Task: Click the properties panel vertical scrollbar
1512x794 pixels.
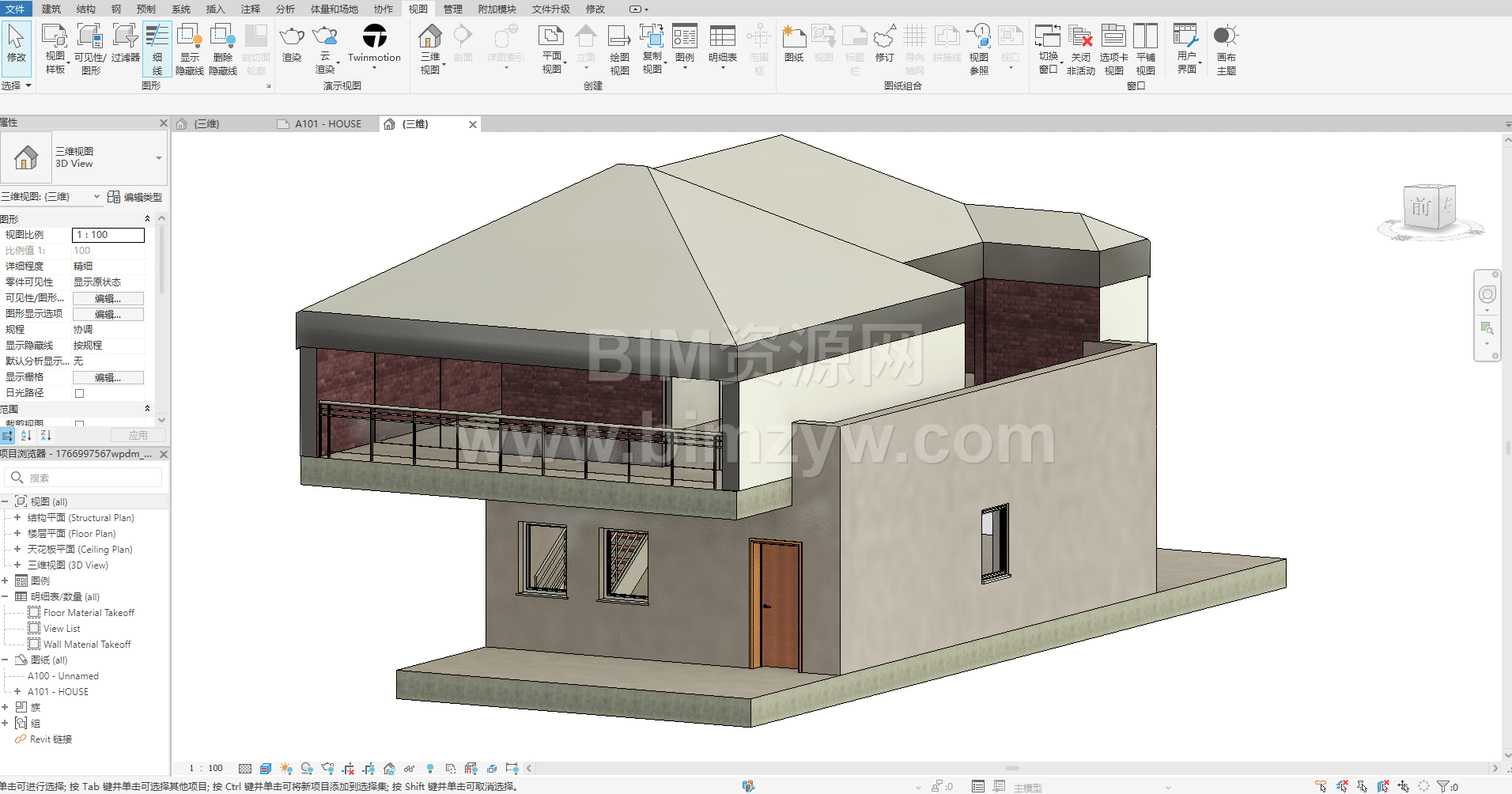Action: click(x=161, y=261)
